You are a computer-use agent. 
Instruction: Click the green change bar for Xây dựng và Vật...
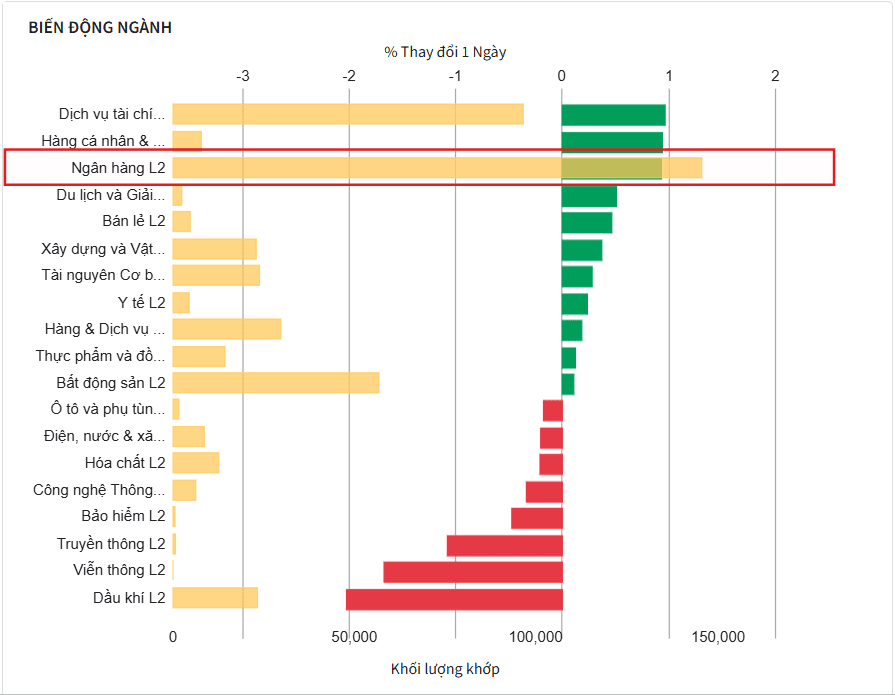[x=582, y=250]
